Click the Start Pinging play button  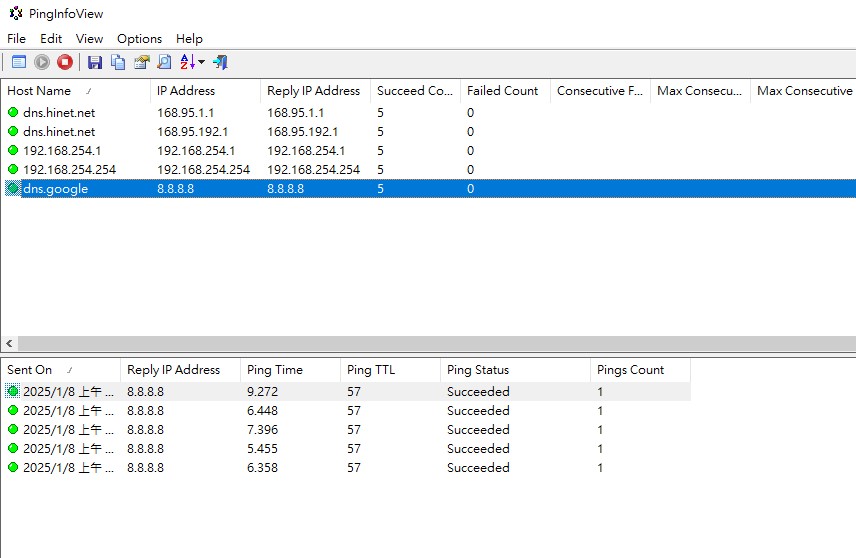(x=42, y=62)
